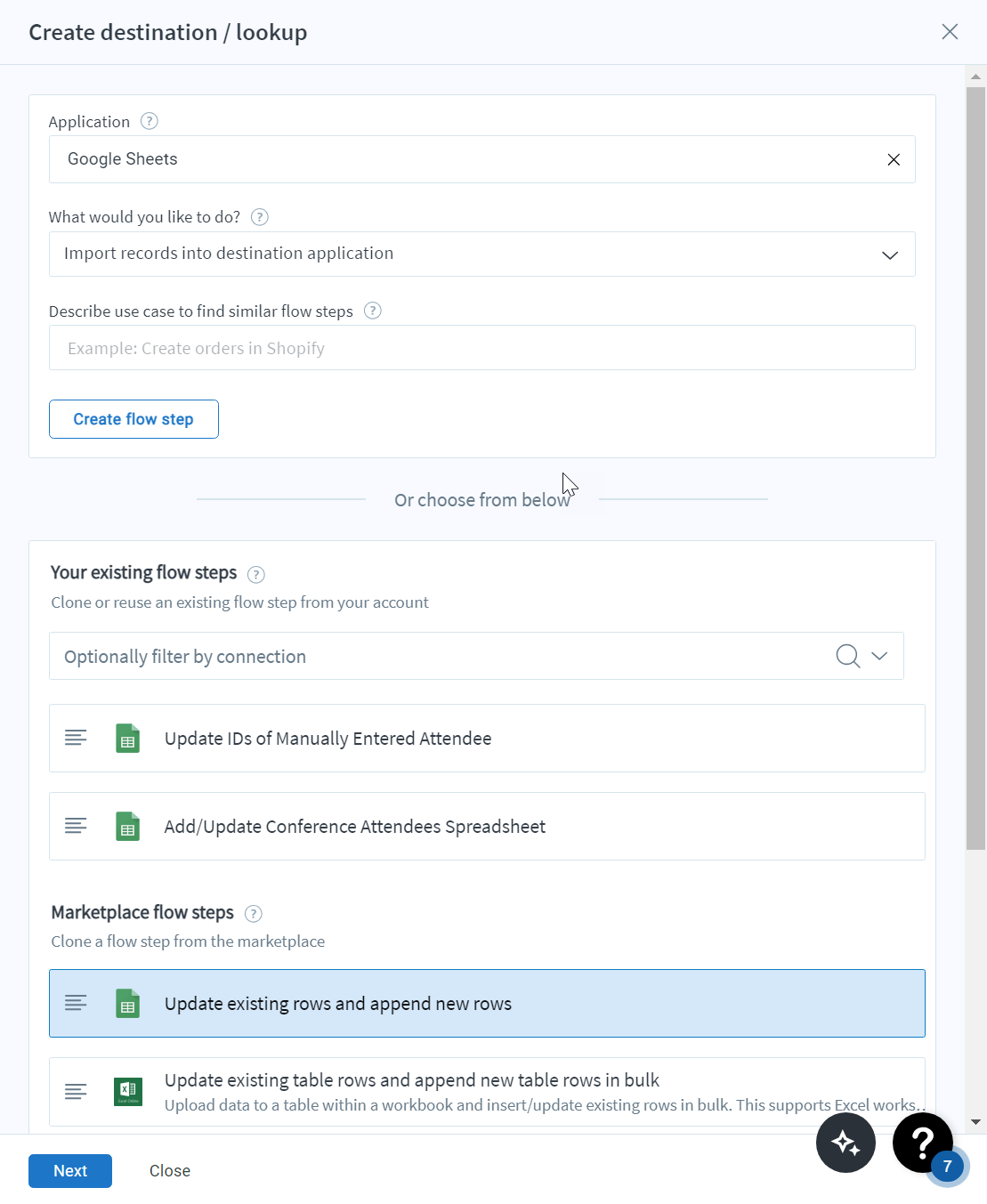
Task: Clear Google Sheets from the Application field
Action: click(x=894, y=159)
